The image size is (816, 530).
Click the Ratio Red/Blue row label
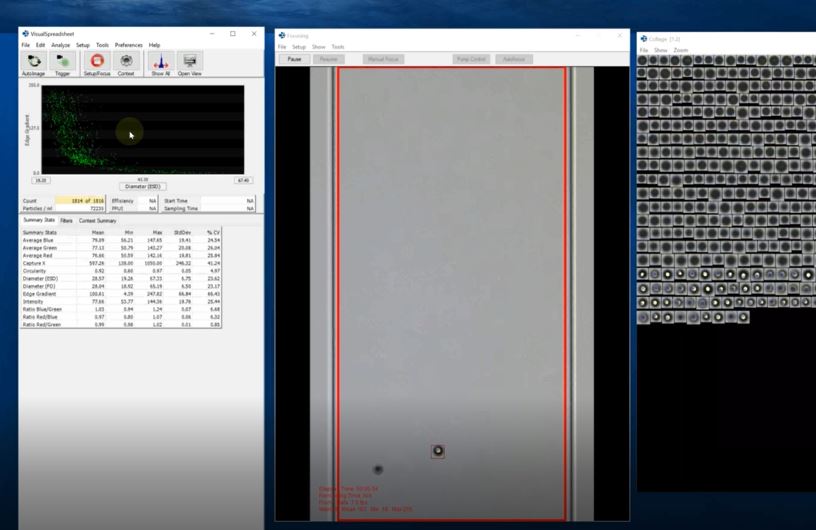click(40, 317)
